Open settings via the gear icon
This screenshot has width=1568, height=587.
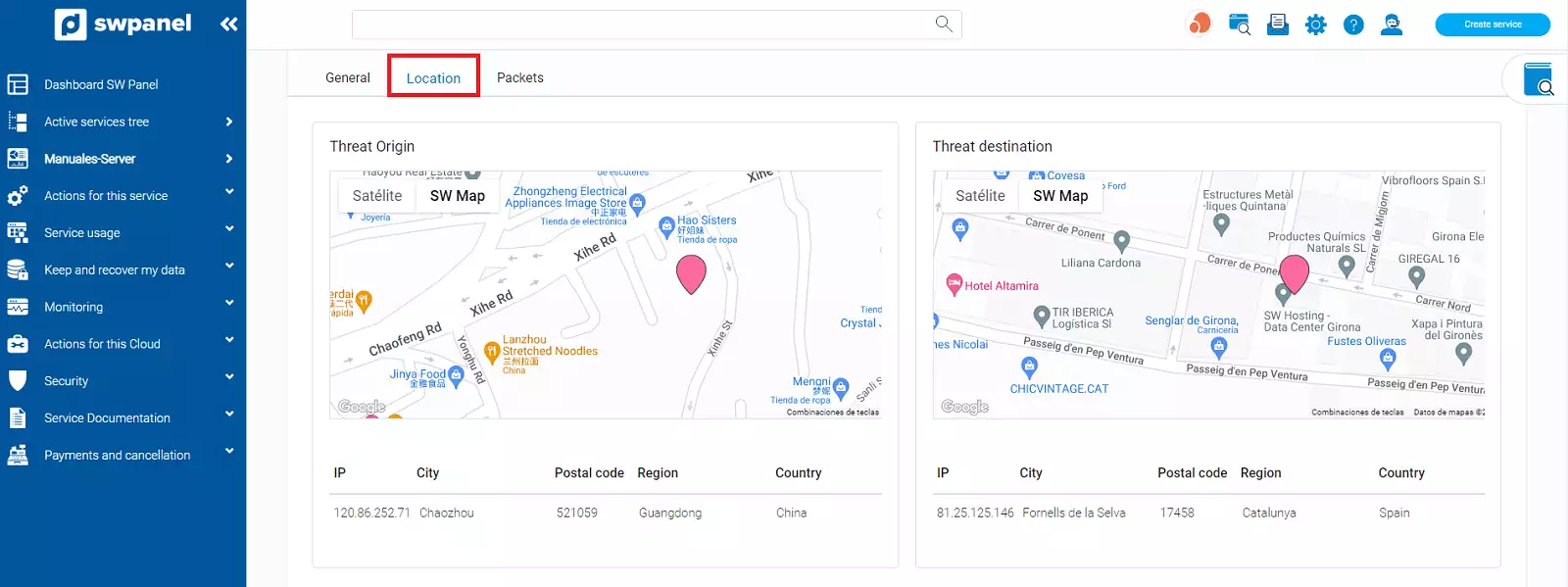coord(1315,24)
